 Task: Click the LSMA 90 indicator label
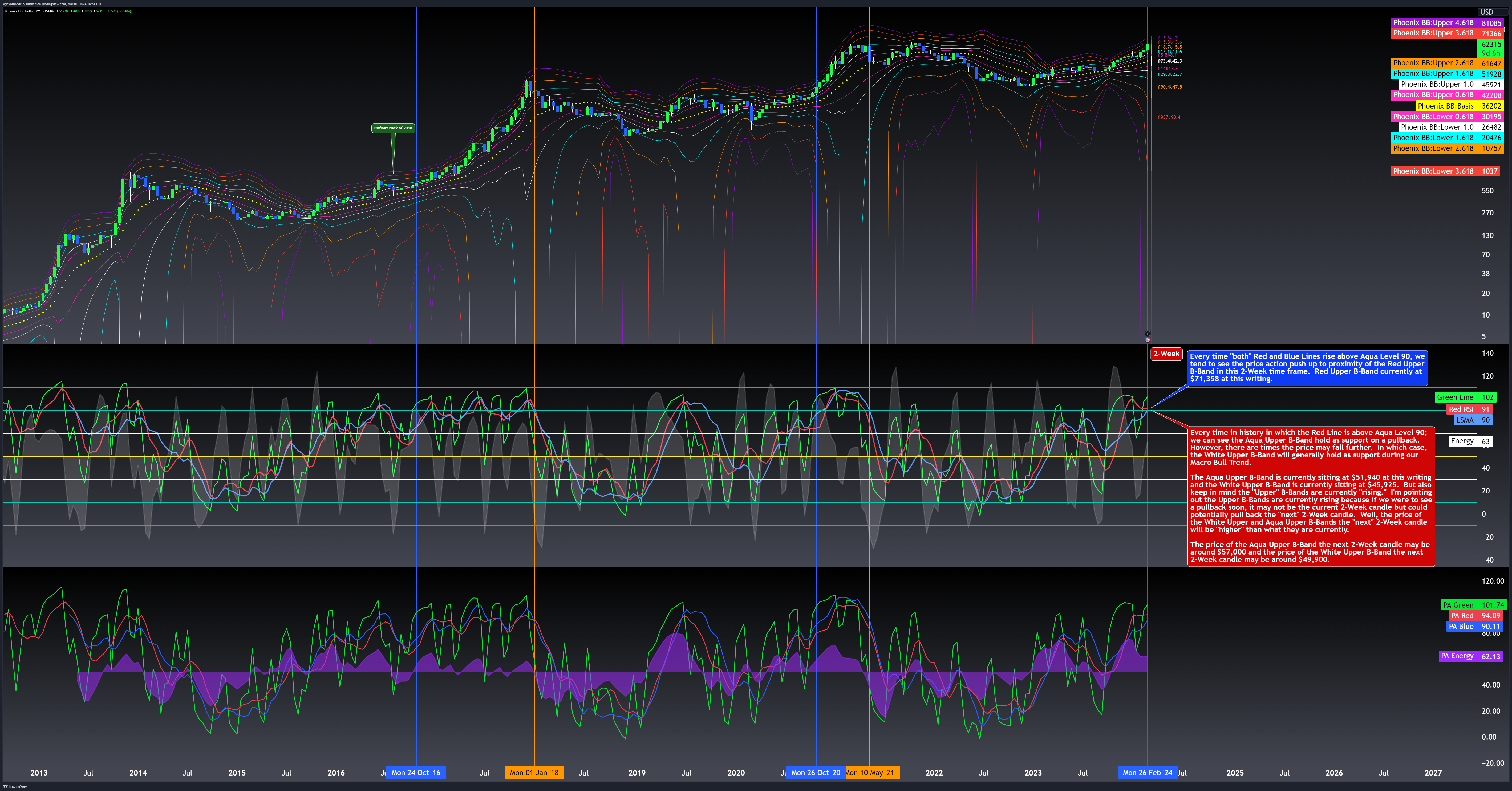coord(1474,420)
